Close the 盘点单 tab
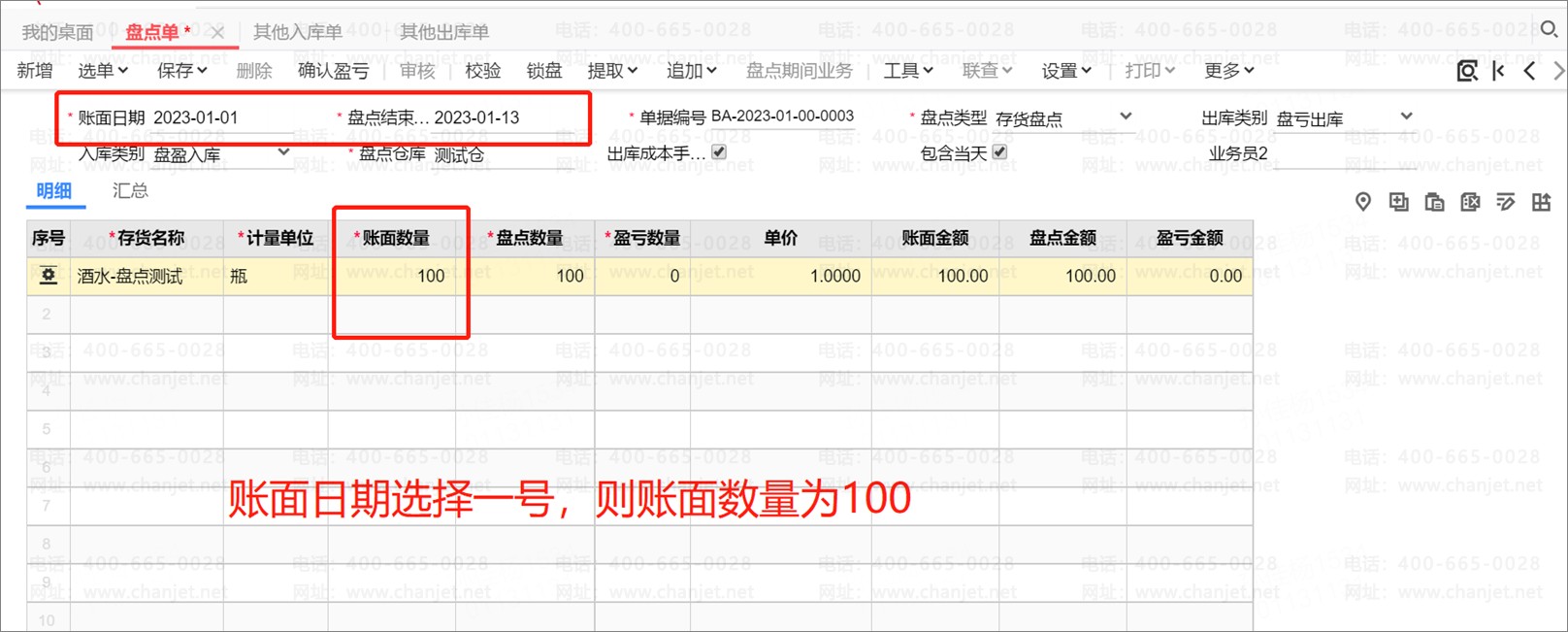1568x632 pixels. pyautogui.click(x=217, y=32)
